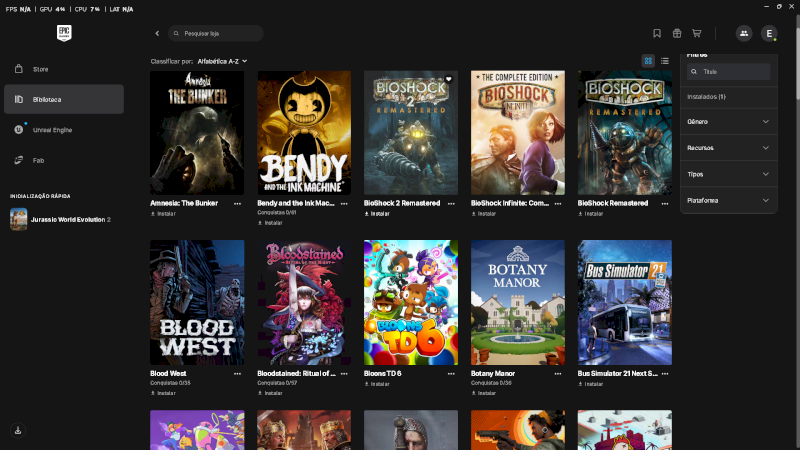Install BioShock Remastered
Viewport: 800px width, 450px height.
pos(591,214)
